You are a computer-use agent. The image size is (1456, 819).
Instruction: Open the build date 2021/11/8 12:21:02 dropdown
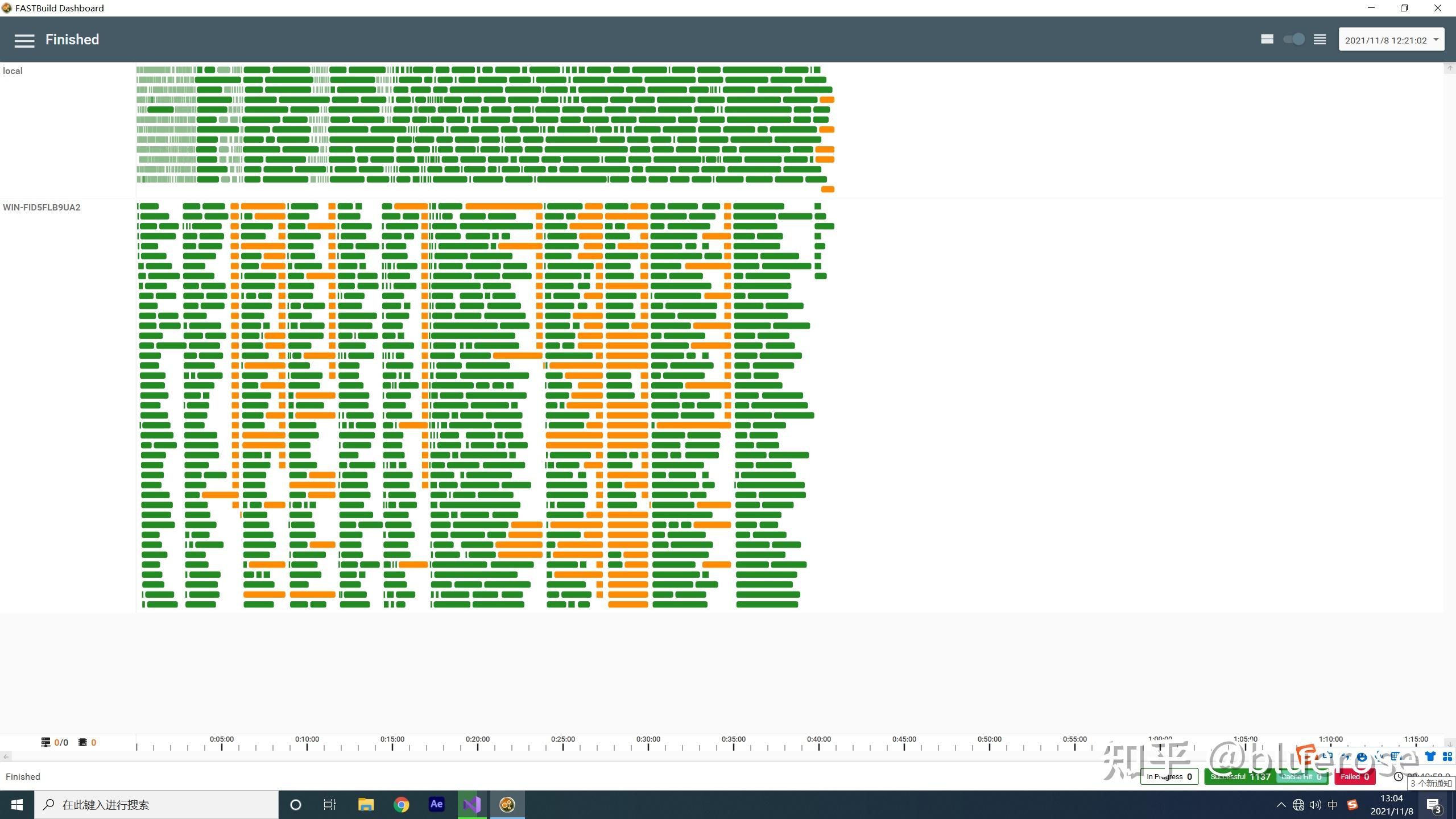click(x=1385, y=40)
